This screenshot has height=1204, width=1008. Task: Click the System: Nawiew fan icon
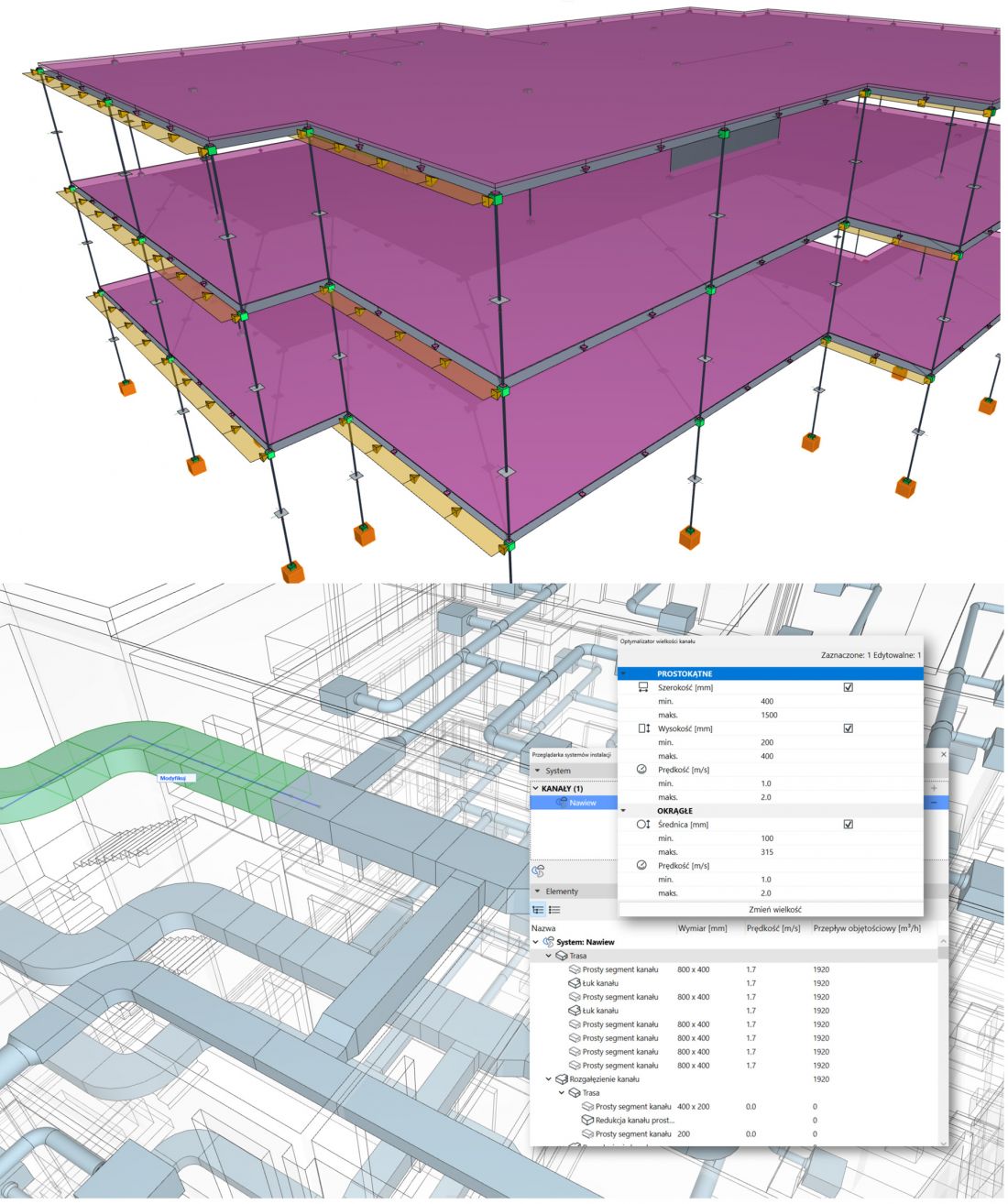548,944
